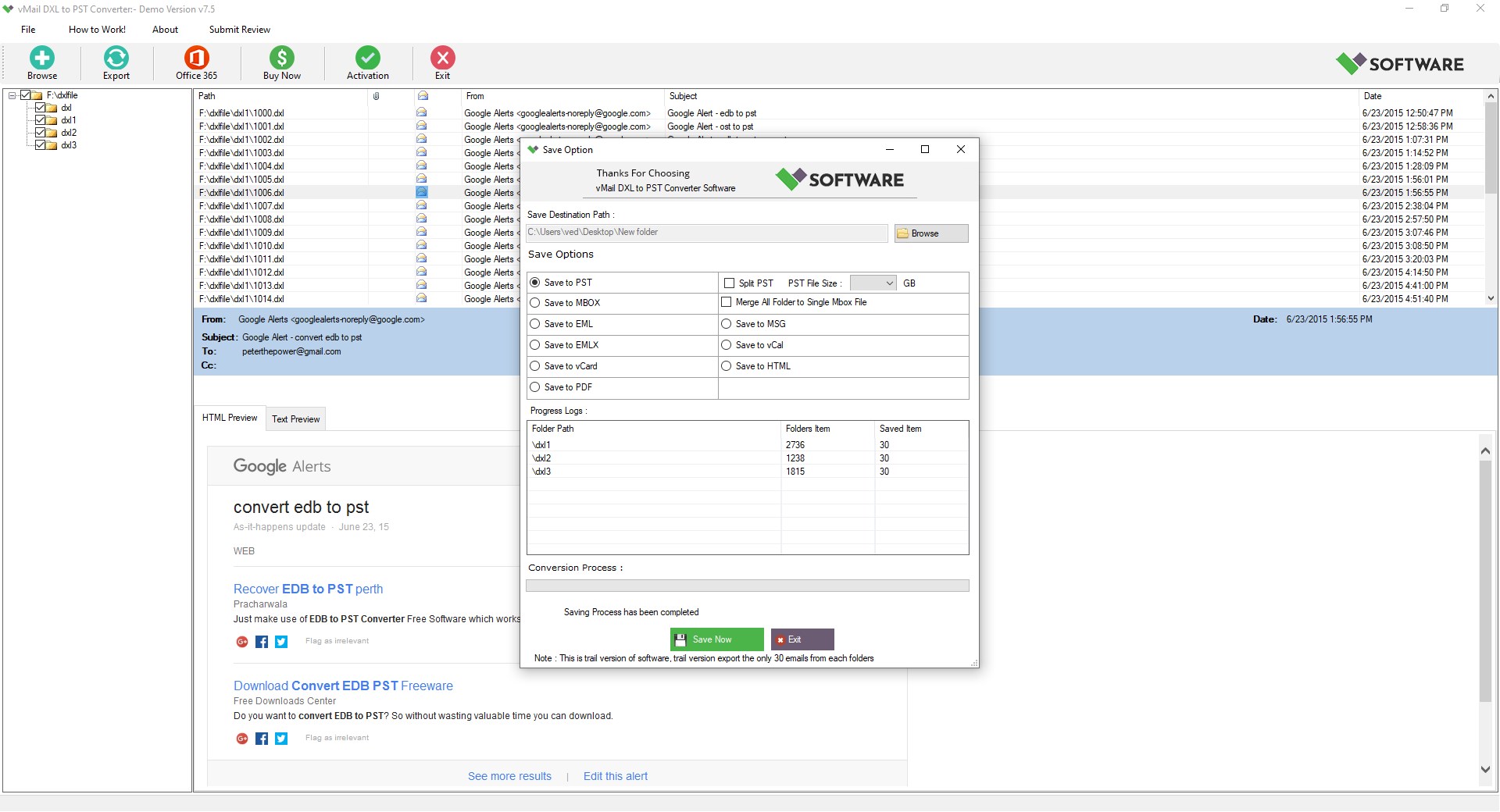This screenshot has width=1500, height=812.
Task: Click the envelope column header icon
Action: [423, 96]
